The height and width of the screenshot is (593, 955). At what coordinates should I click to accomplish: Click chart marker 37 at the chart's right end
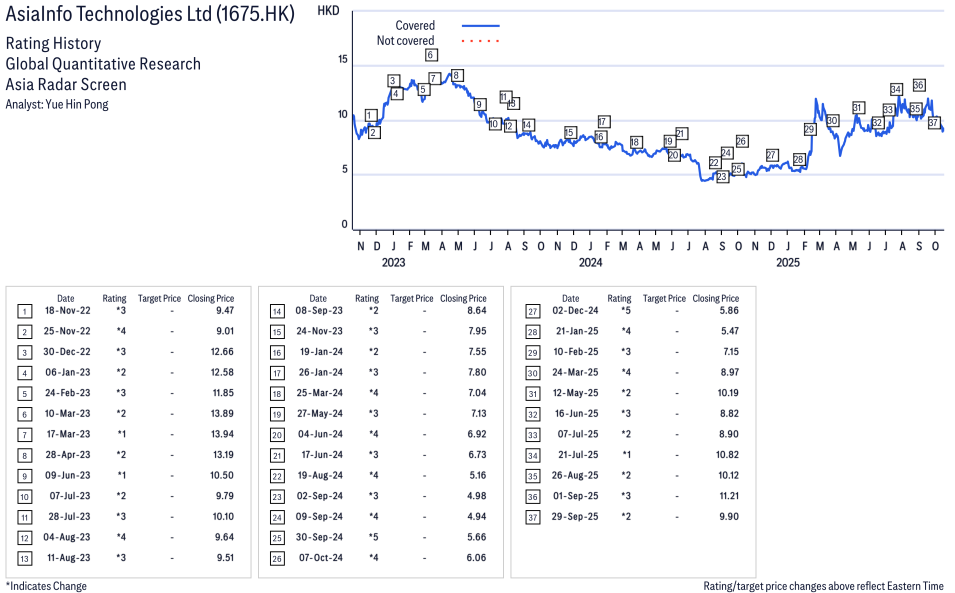[933, 122]
